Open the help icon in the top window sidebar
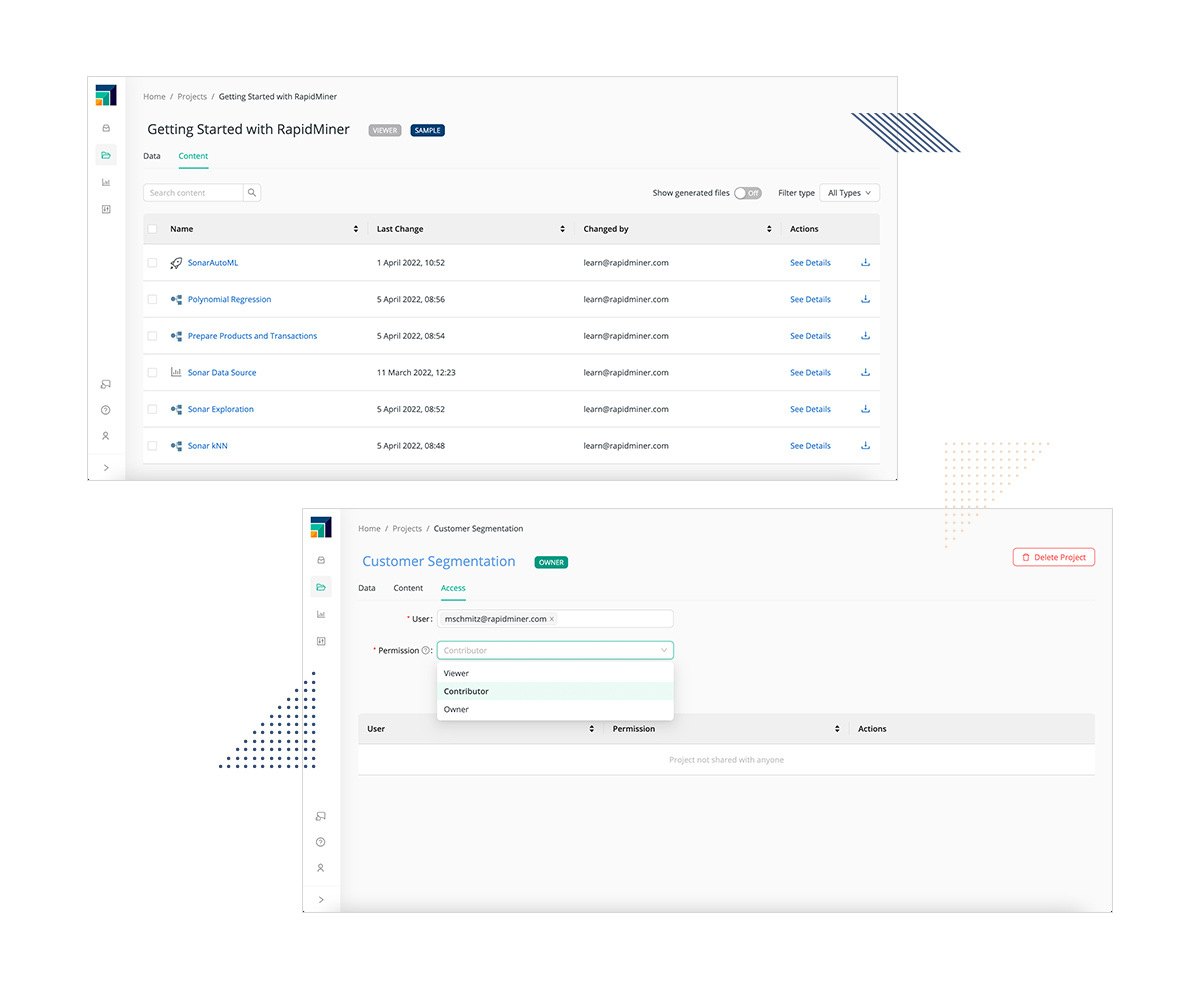This screenshot has height=990, width=1200. coord(106,410)
